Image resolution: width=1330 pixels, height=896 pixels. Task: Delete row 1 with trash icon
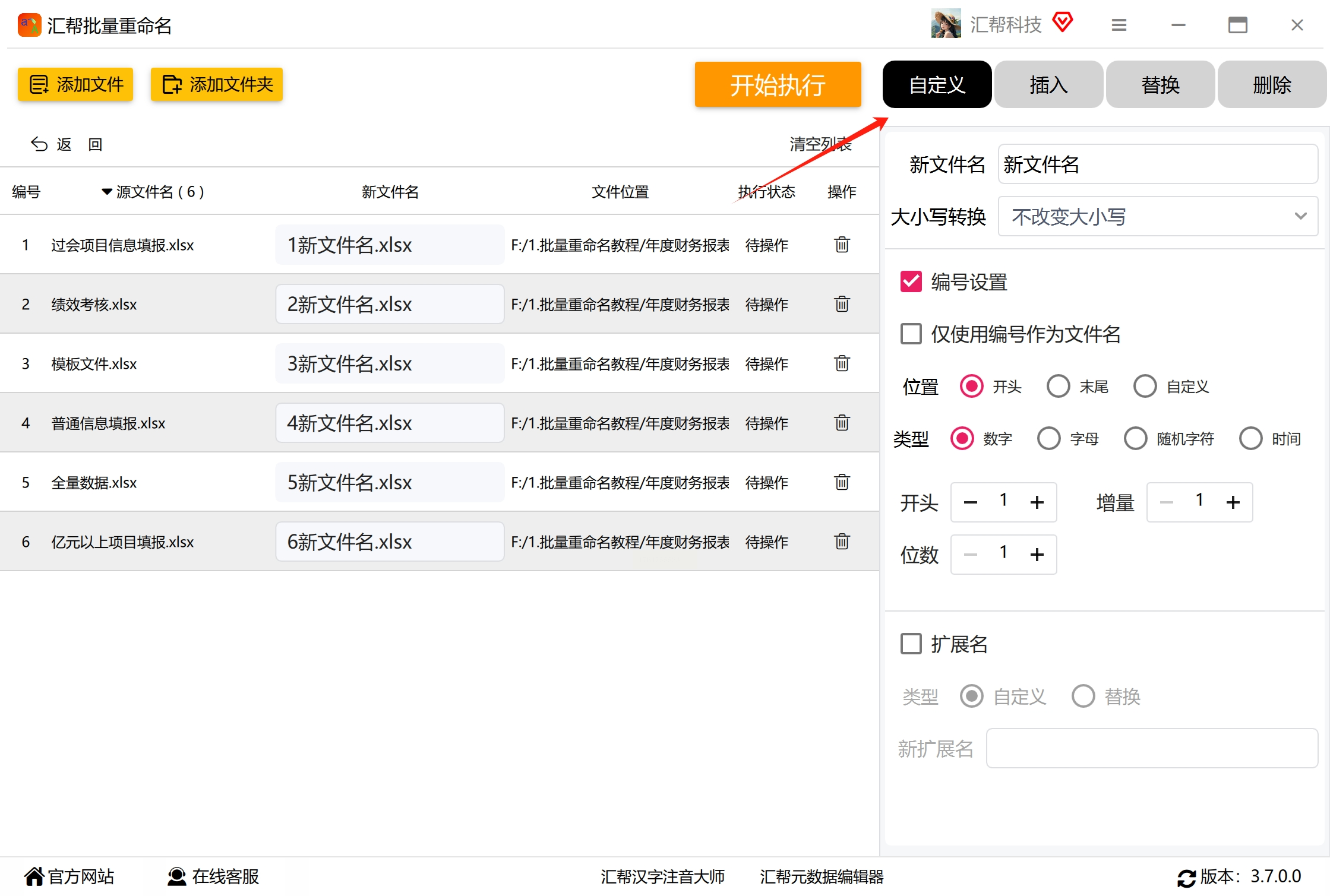coord(842,245)
